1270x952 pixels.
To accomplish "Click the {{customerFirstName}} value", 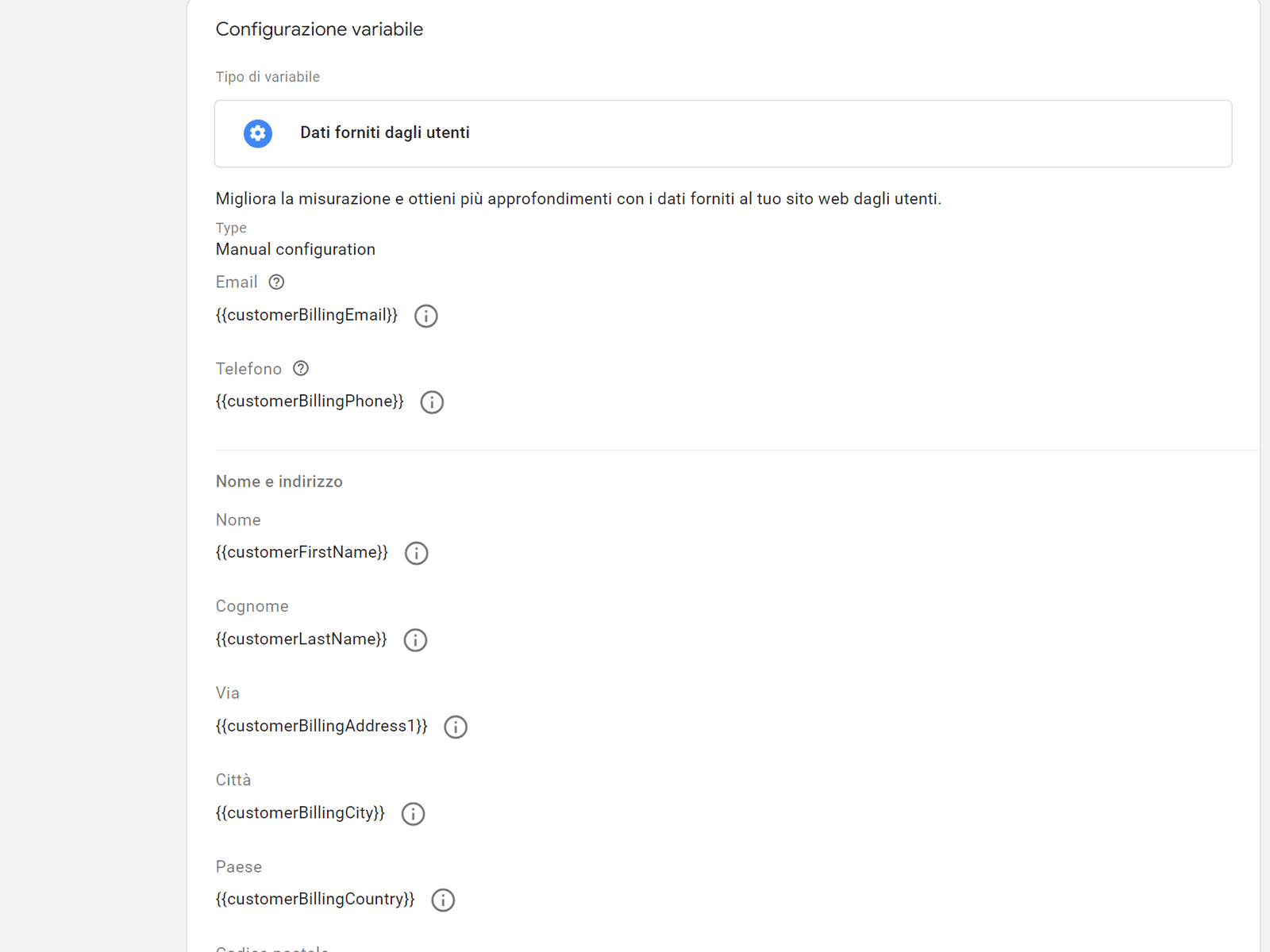I will tap(302, 552).
